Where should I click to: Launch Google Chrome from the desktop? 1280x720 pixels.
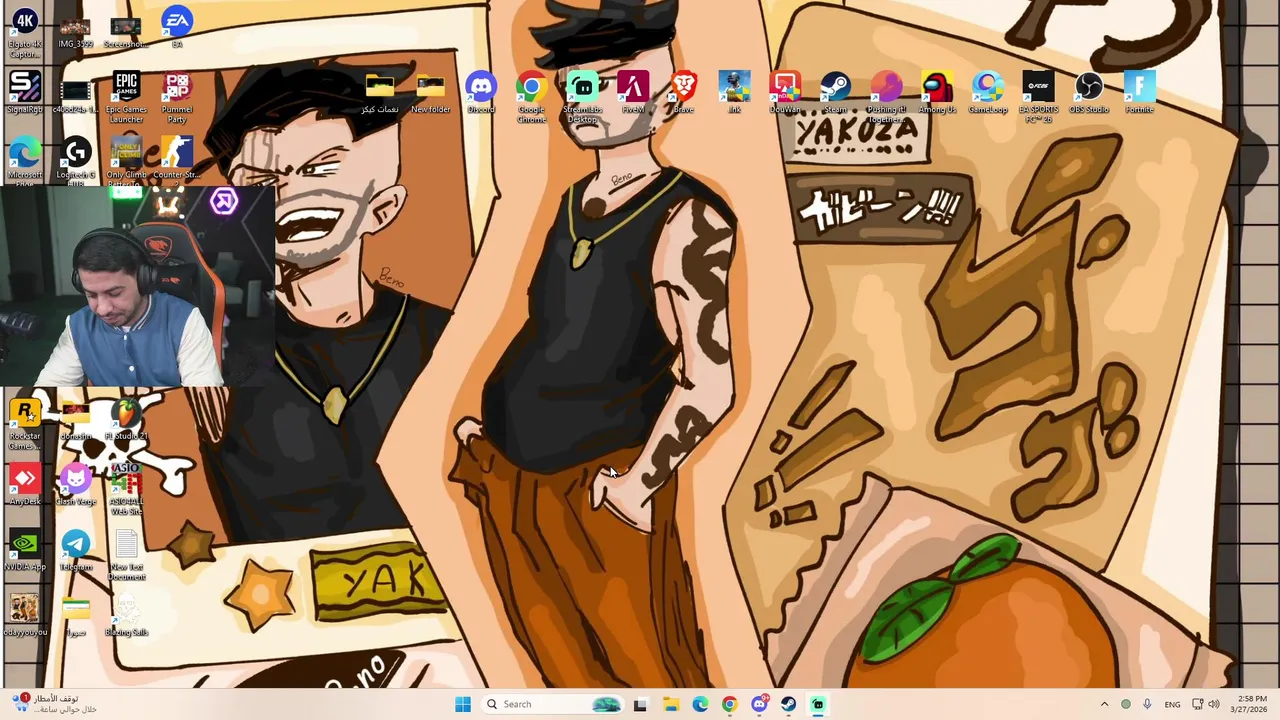click(531, 97)
